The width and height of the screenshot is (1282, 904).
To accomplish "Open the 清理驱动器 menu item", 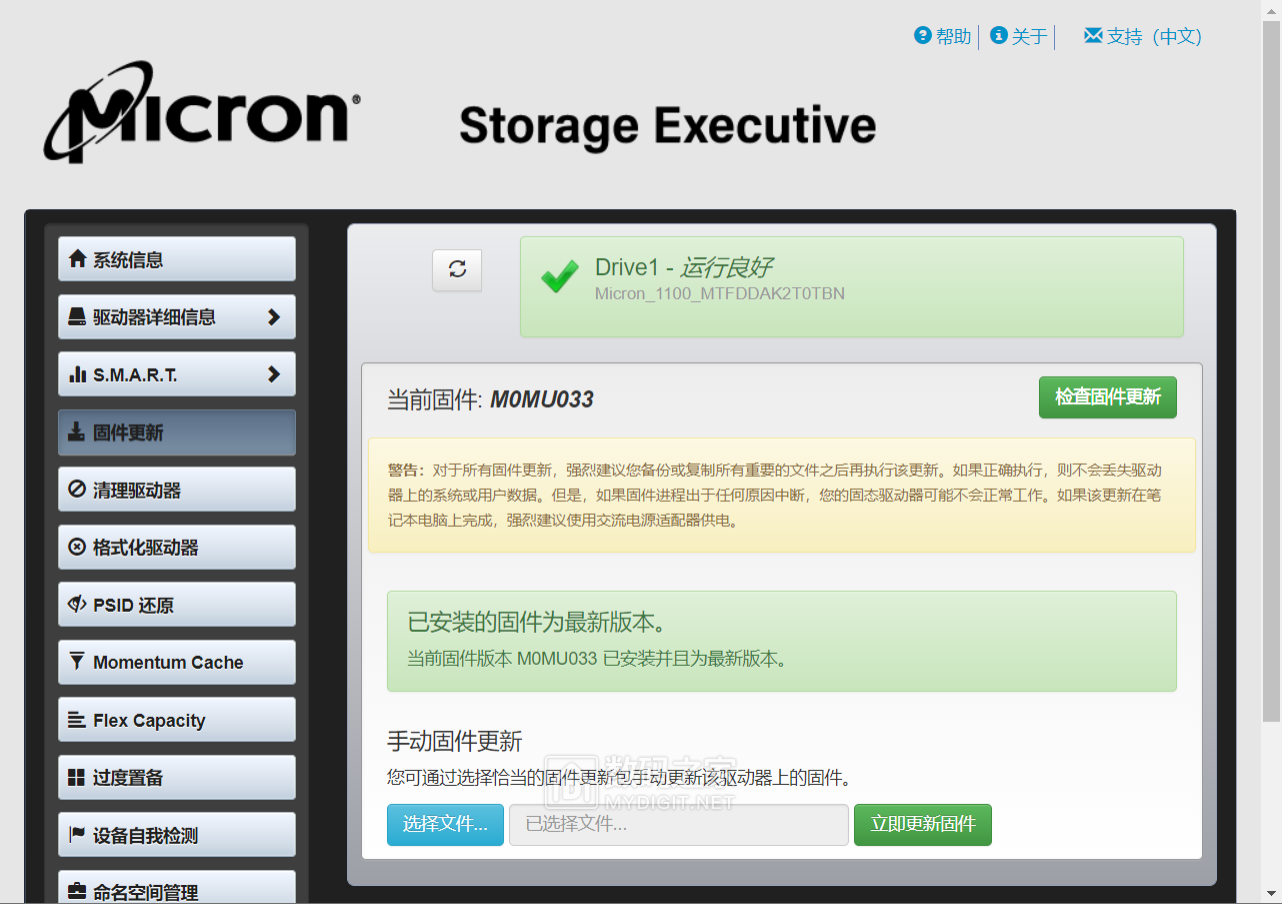I will [177, 490].
